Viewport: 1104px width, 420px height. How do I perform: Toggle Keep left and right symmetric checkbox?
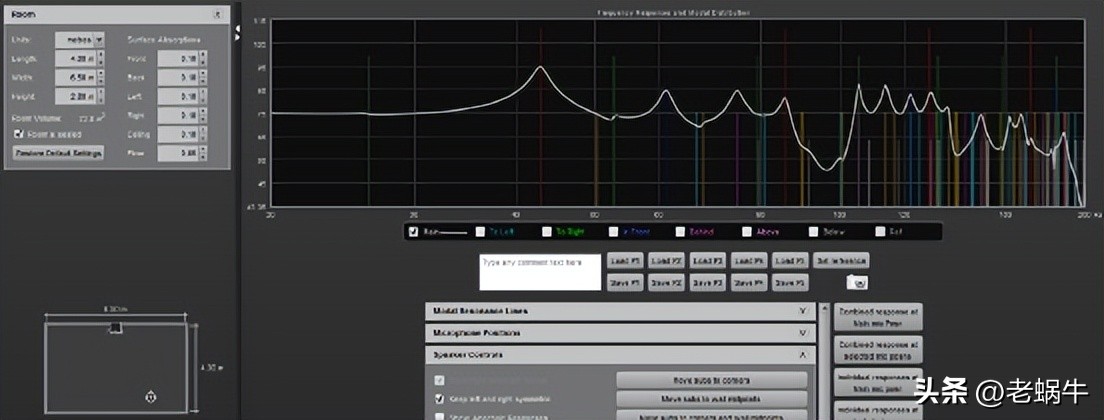[x=440, y=398]
